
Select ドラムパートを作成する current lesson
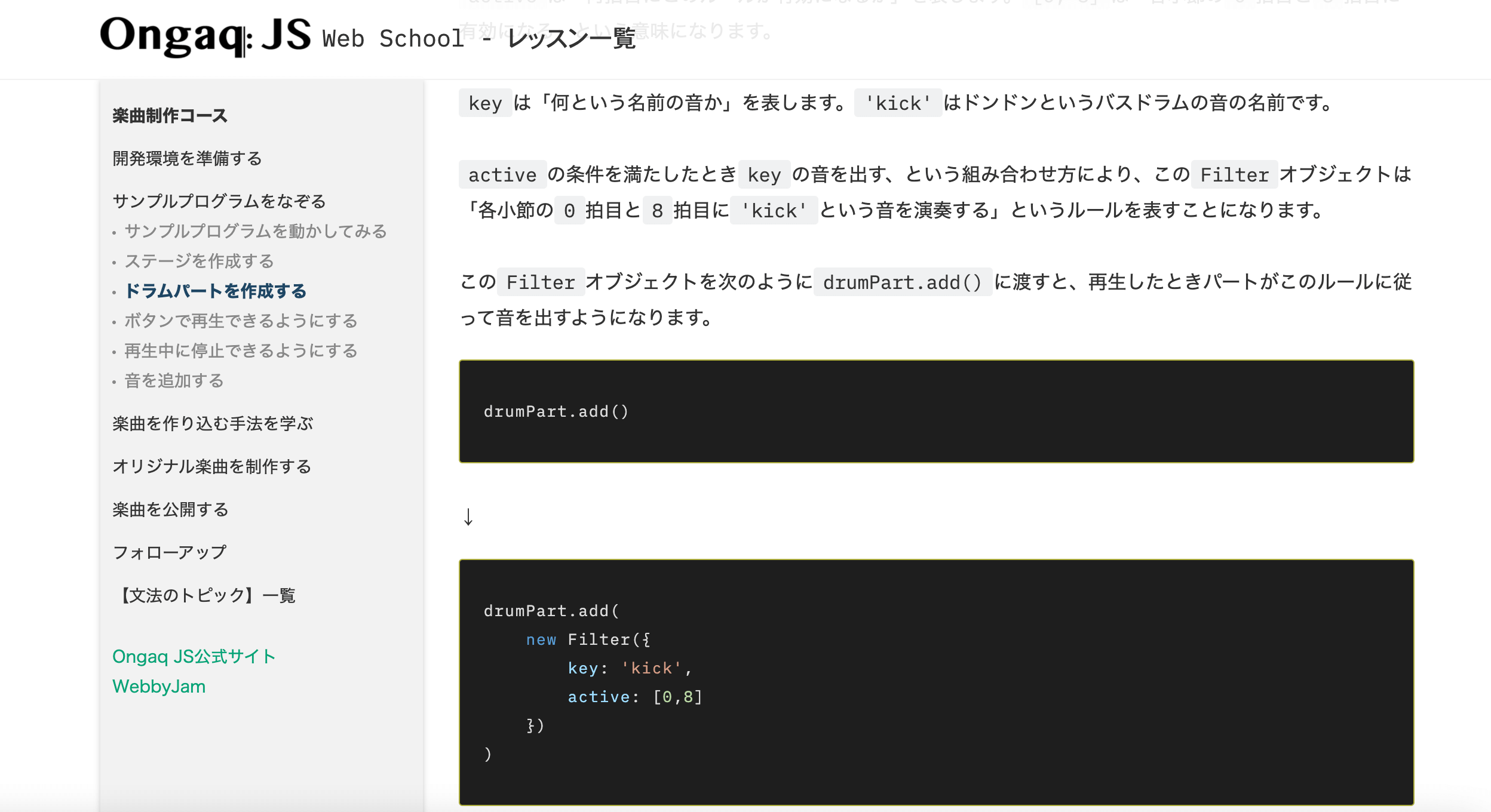[x=216, y=291]
